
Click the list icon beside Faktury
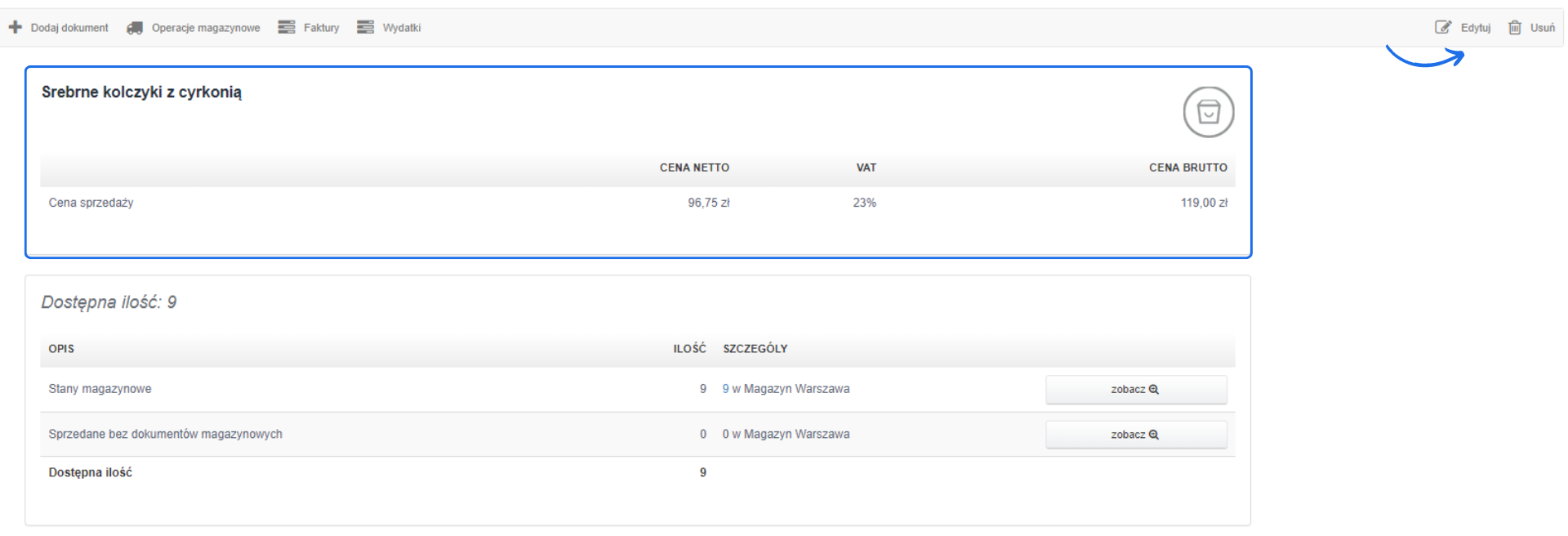(286, 27)
